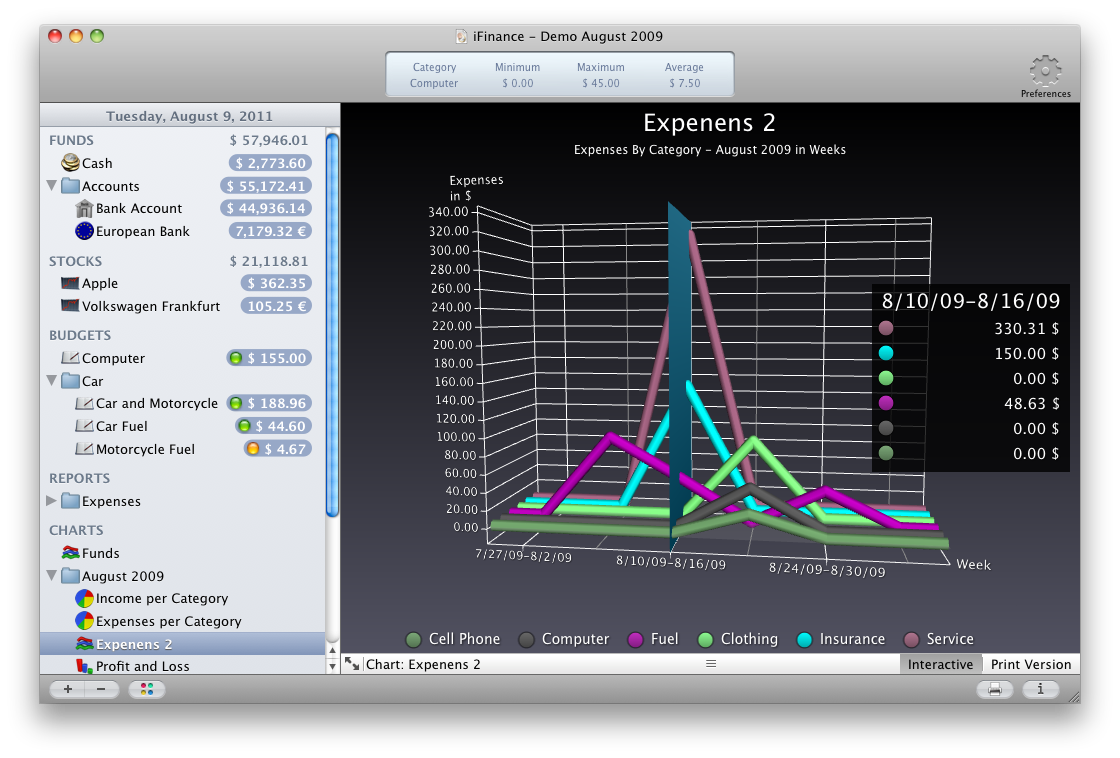Toggle Clothing series in legend
This screenshot has width=1120, height=758.
[x=738, y=639]
